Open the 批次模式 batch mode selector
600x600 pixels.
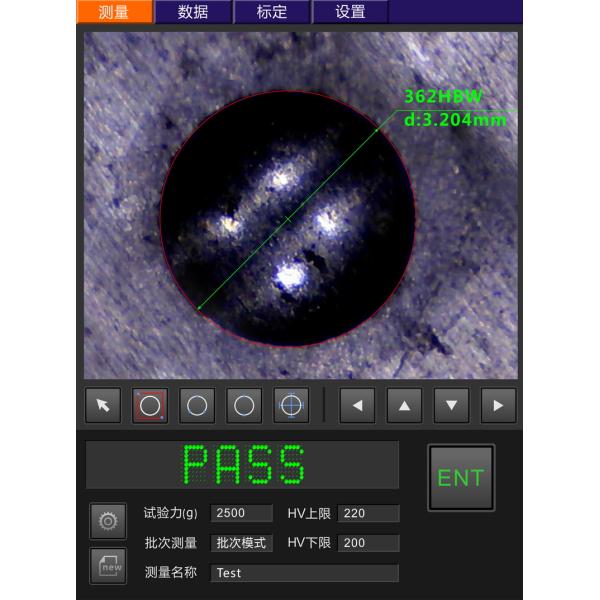[242, 543]
